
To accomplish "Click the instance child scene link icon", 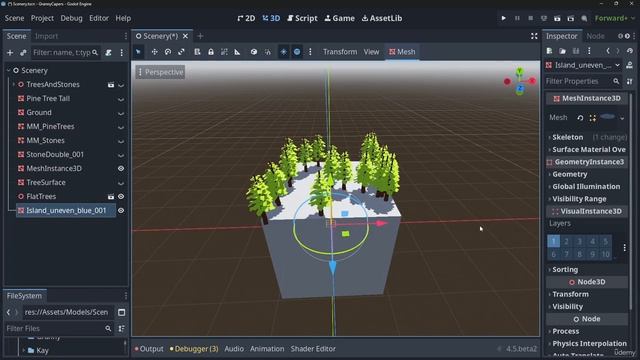I will 23,53.
